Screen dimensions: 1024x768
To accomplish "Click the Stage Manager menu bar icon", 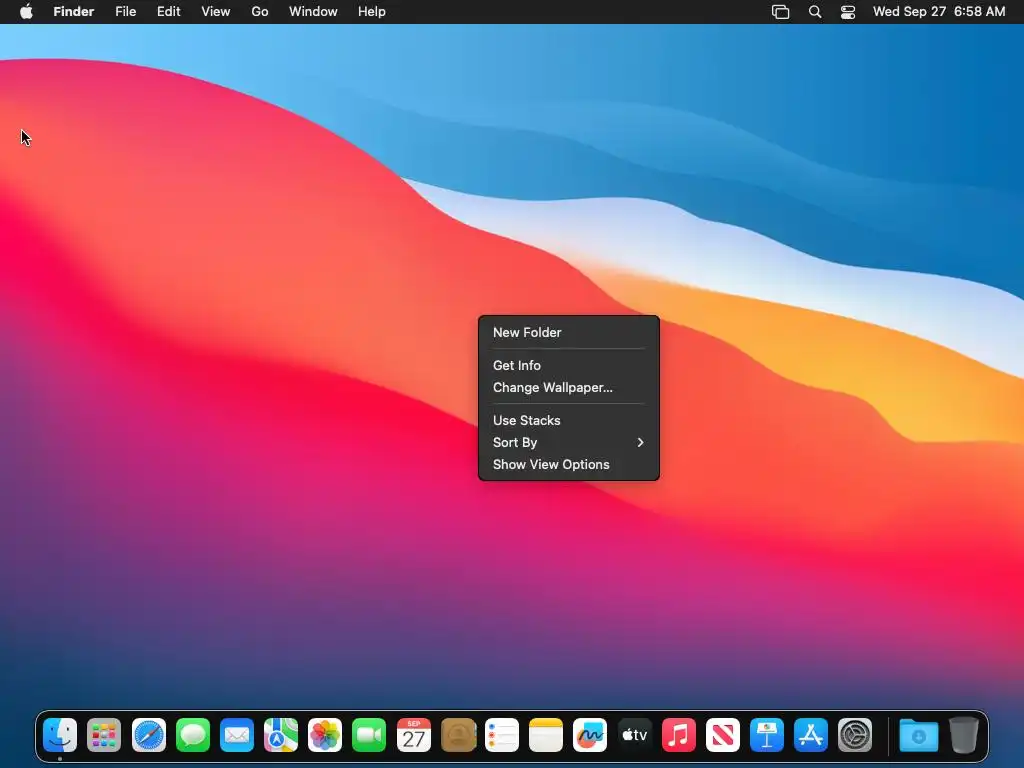I will tap(780, 12).
